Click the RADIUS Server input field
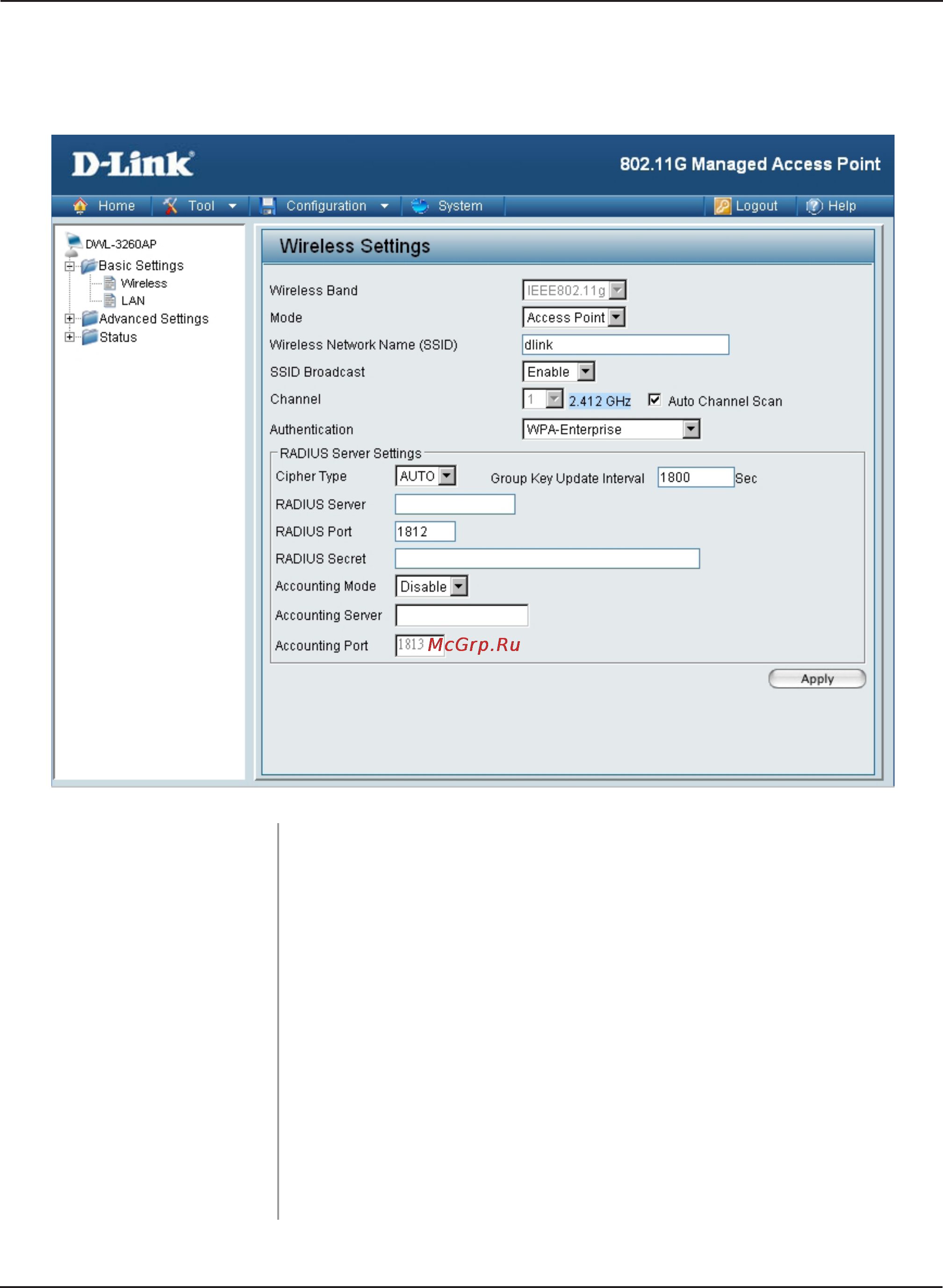The width and height of the screenshot is (943, 1288). point(455,504)
